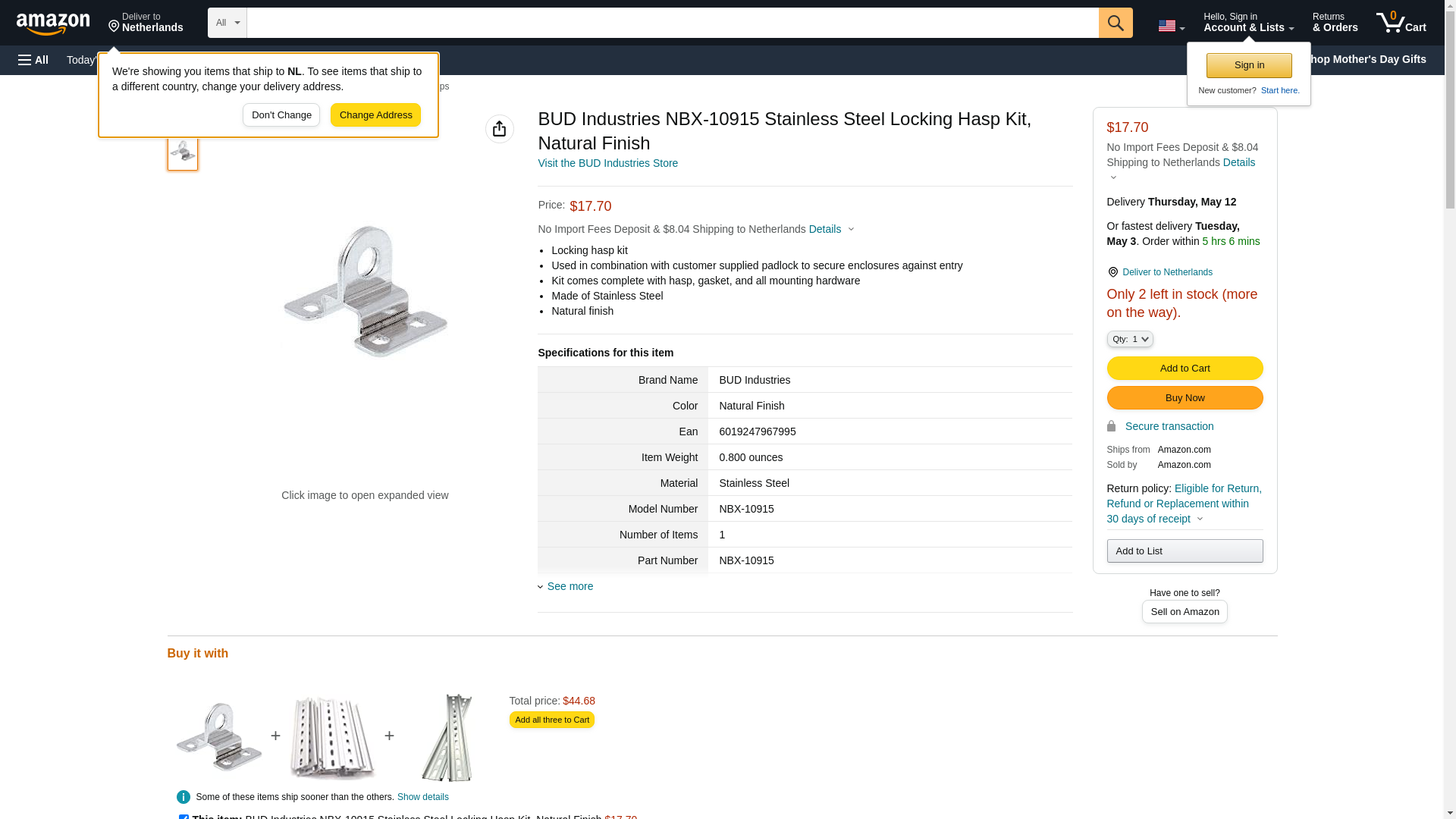Image resolution: width=1456 pixels, height=819 pixels.
Task: Open the Qty quantity dropdown
Action: pos(1129,339)
